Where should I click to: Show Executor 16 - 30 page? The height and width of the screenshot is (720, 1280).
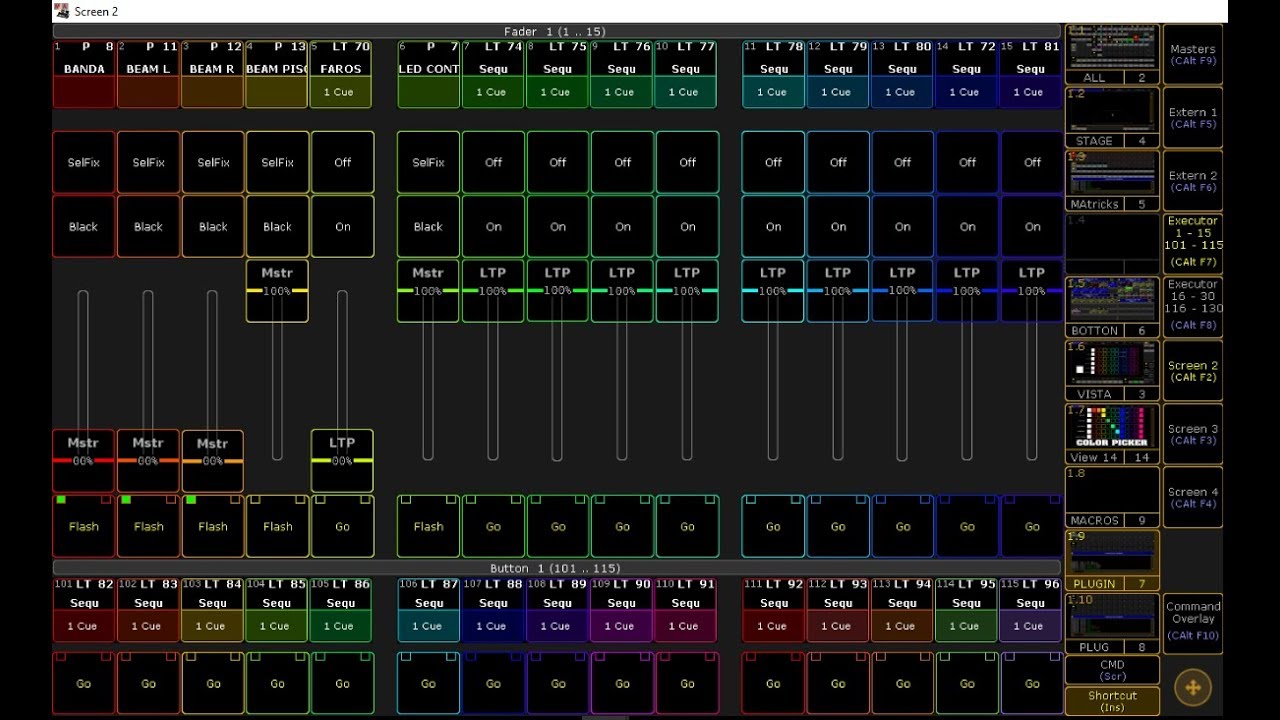point(1193,307)
